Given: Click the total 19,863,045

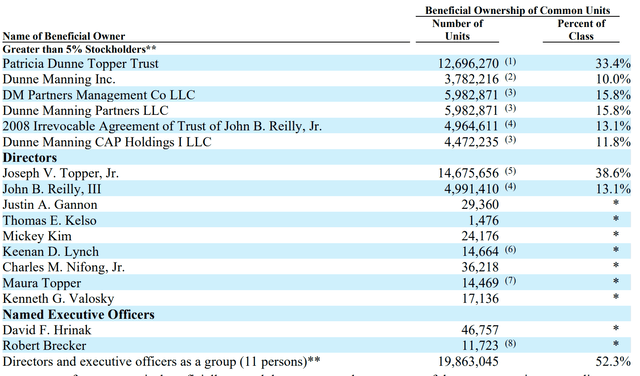Looking at the screenshot, I should (468, 362).
